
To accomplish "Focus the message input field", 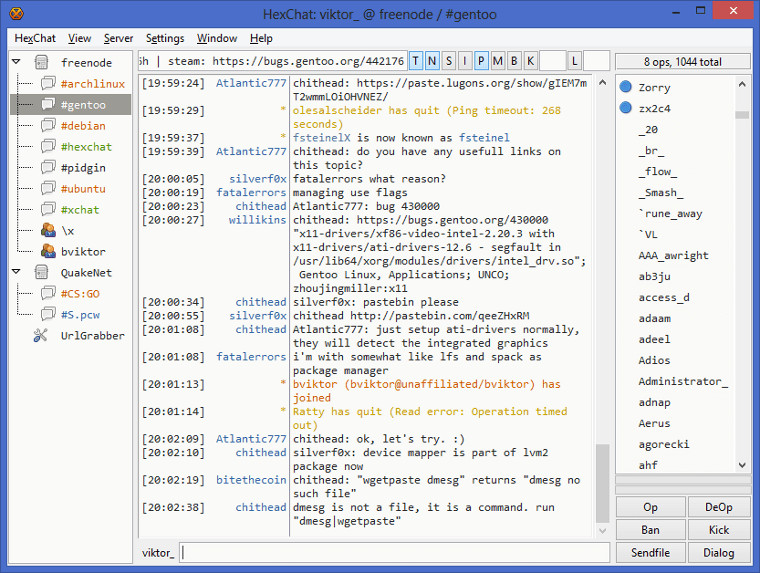I will coord(395,552).
